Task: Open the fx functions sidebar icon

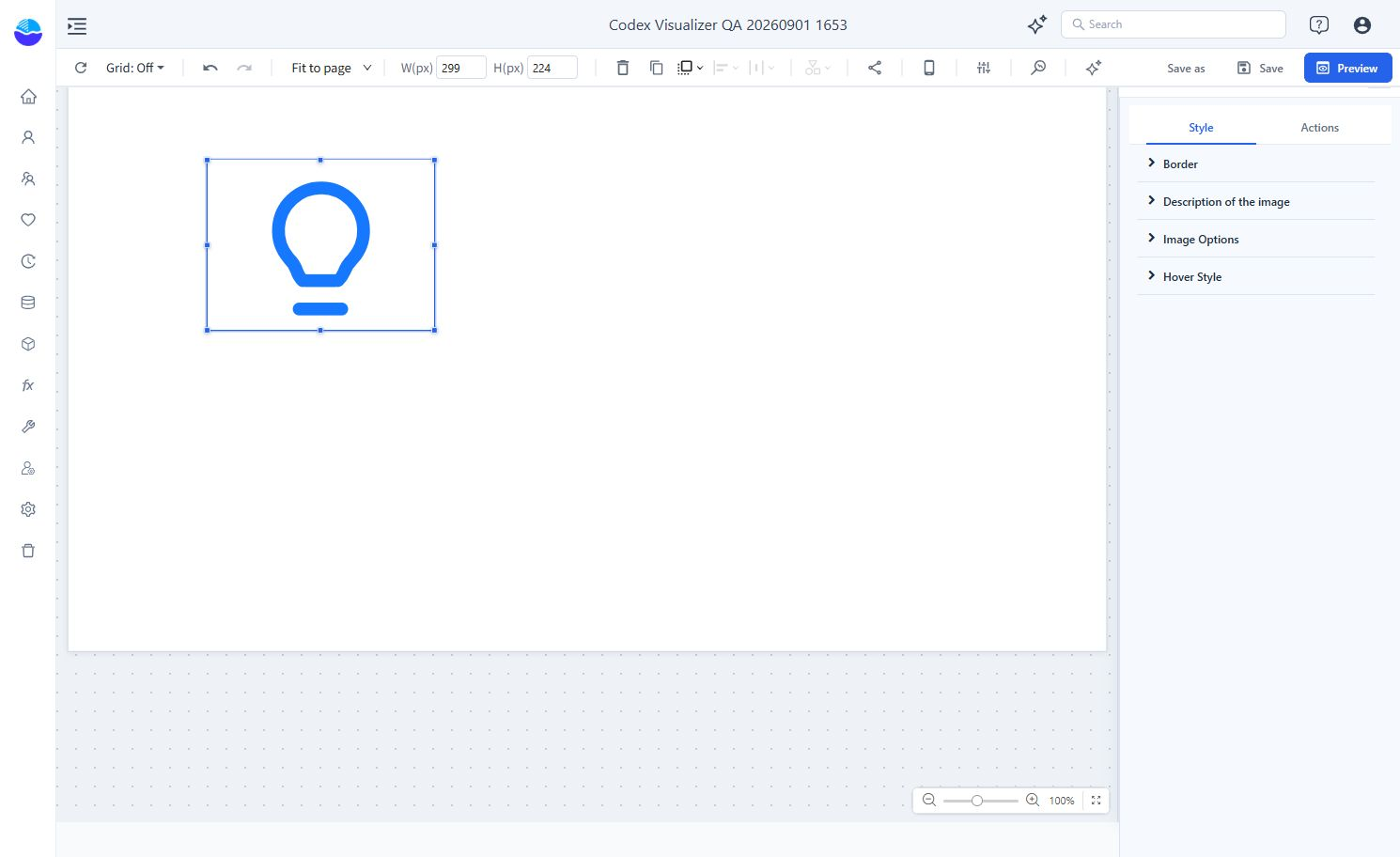Action: click(28, 385)
